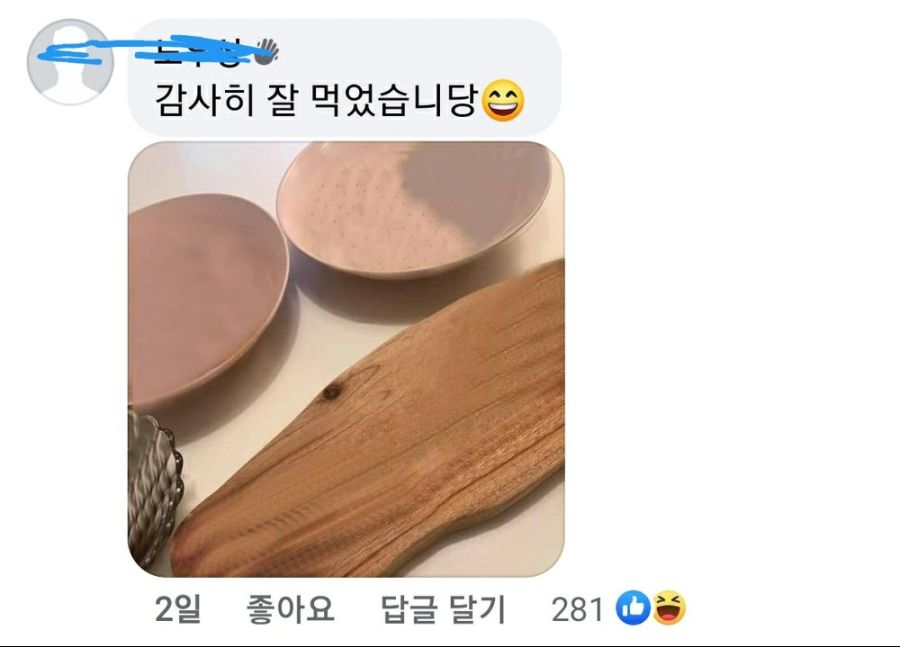
Task: Click the blue thumbs-up reaction icon
Action: click(x=632, y=608)
